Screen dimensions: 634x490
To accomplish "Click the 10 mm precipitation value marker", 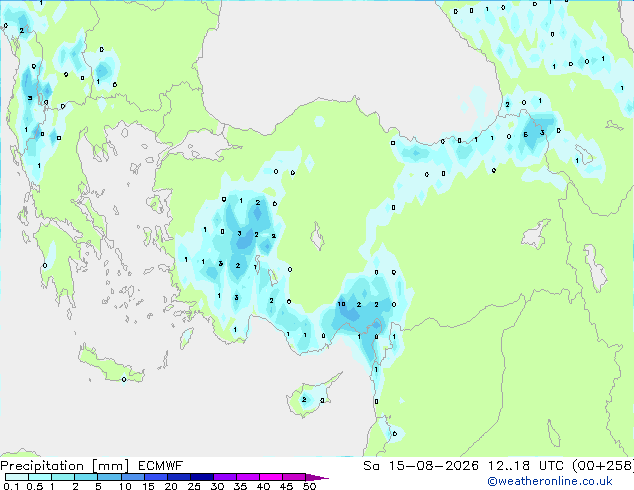I will [341, 304].
